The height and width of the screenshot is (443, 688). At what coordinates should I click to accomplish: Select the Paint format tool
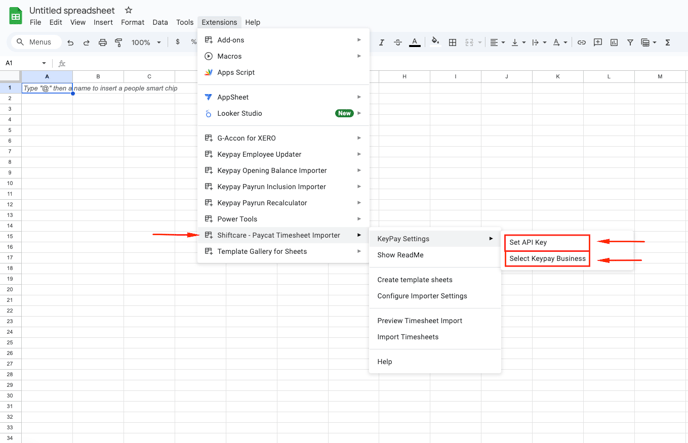[x=118, y=43]
